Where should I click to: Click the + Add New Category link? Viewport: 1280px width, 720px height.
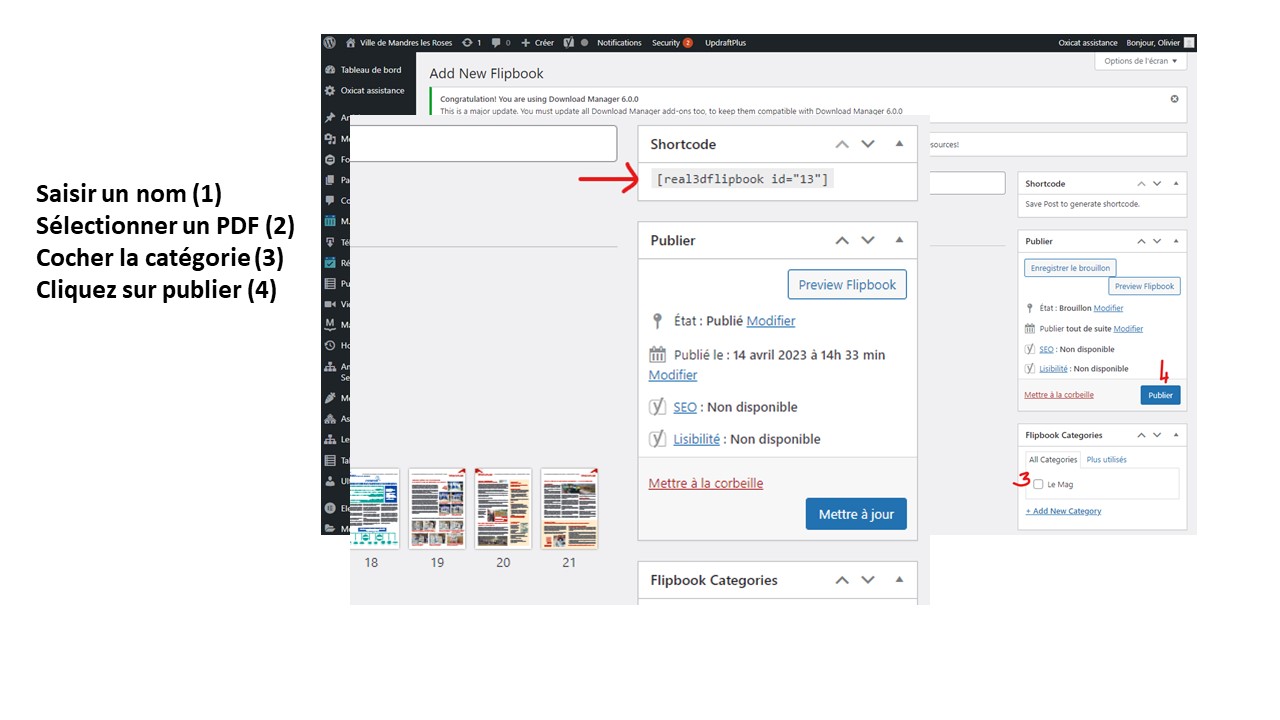tap(1063, 511)
